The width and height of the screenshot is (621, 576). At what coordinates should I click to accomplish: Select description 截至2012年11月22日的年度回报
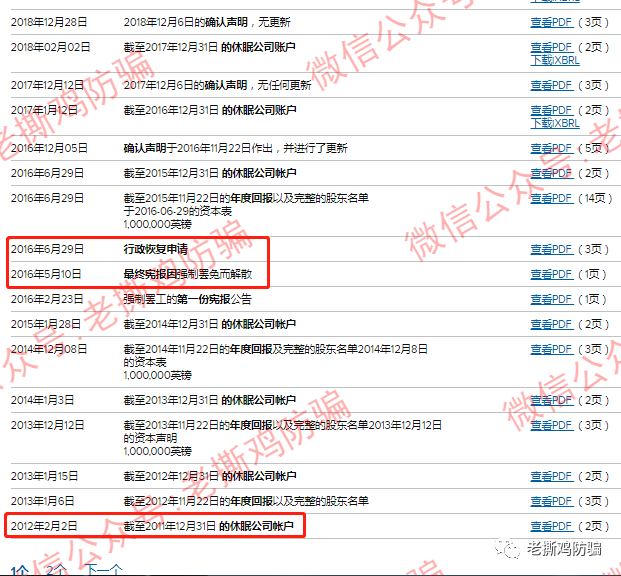(198, 501)
